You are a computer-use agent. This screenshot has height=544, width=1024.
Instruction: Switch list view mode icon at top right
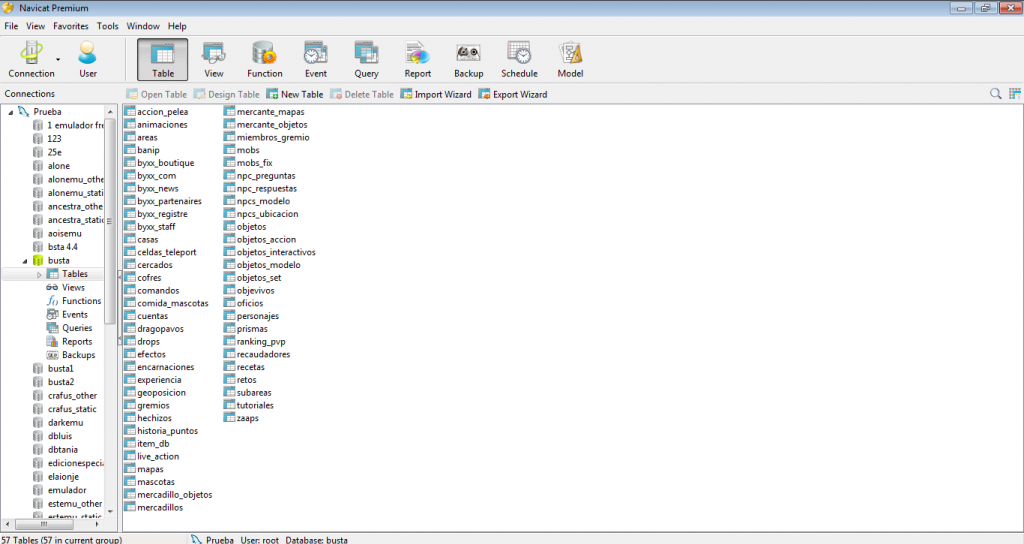point(1015,94)
